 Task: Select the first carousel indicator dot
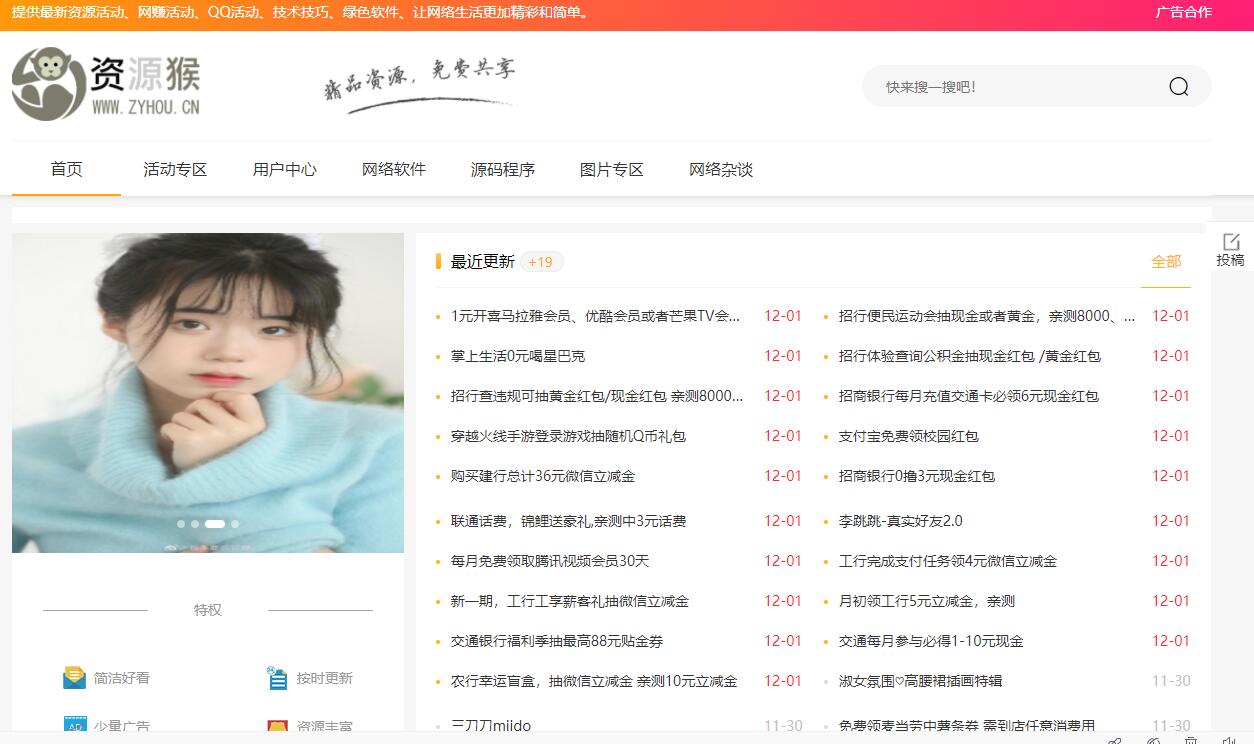point(181,524)
